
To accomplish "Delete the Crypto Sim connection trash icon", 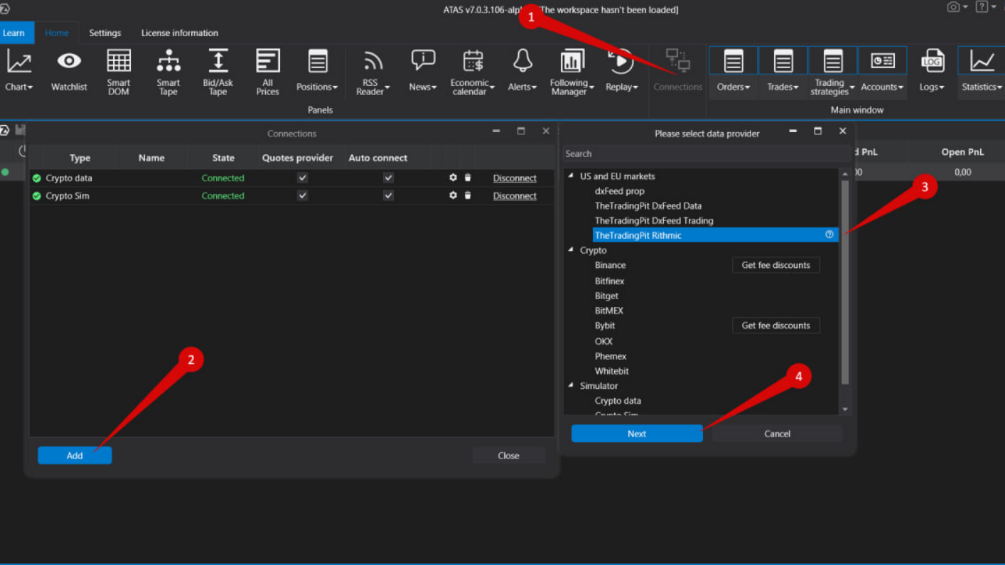I will click(467, 195).
